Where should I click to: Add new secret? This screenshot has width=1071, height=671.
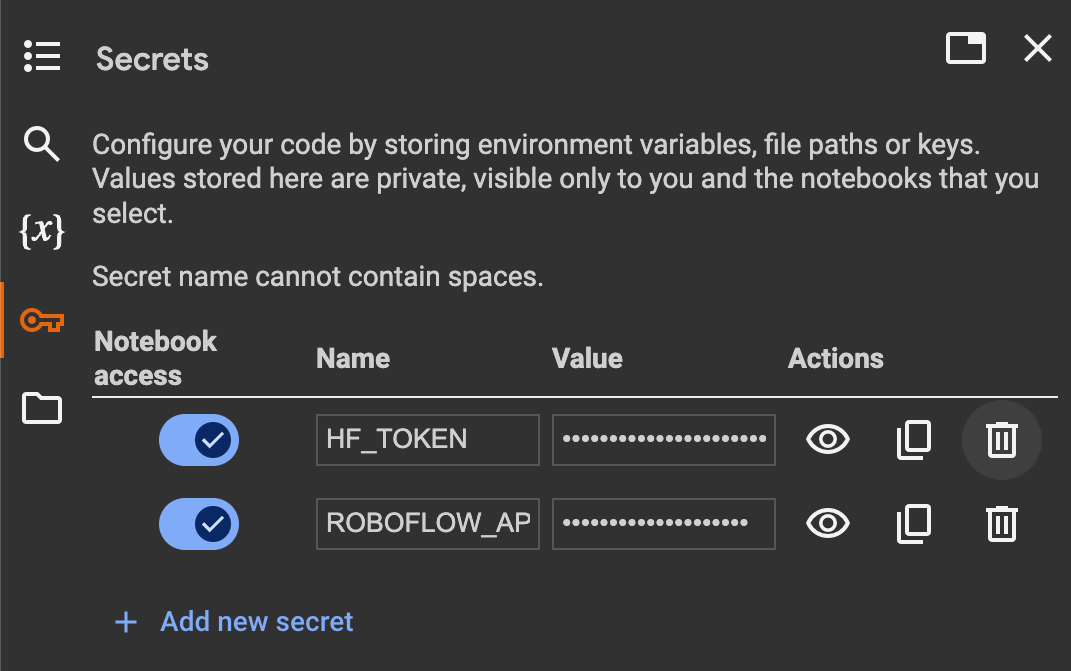tap(256, 622)
